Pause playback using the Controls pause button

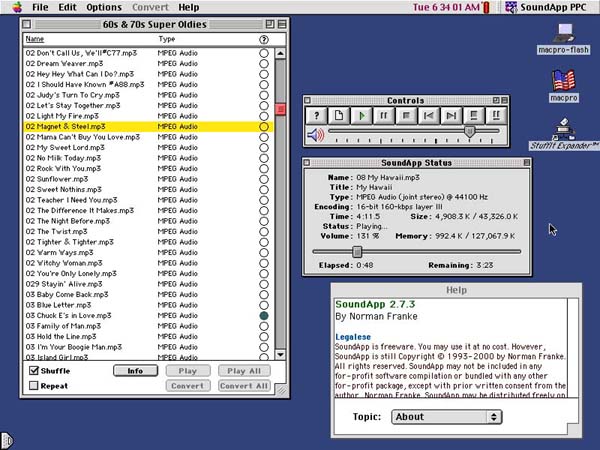click(x=383, y=115)
